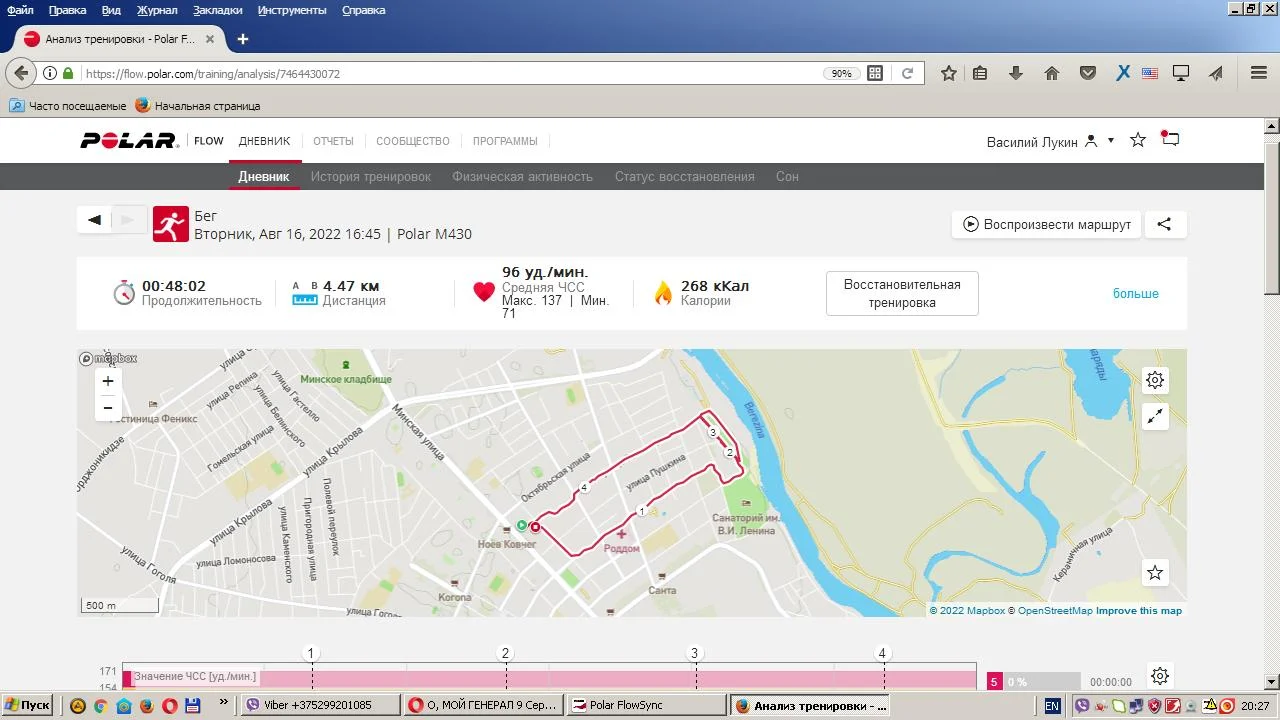Image resolution: width=1280 pixels, height=720 pixels.
Task: Zoom out on the map
Action: click(x=108, y=408)
